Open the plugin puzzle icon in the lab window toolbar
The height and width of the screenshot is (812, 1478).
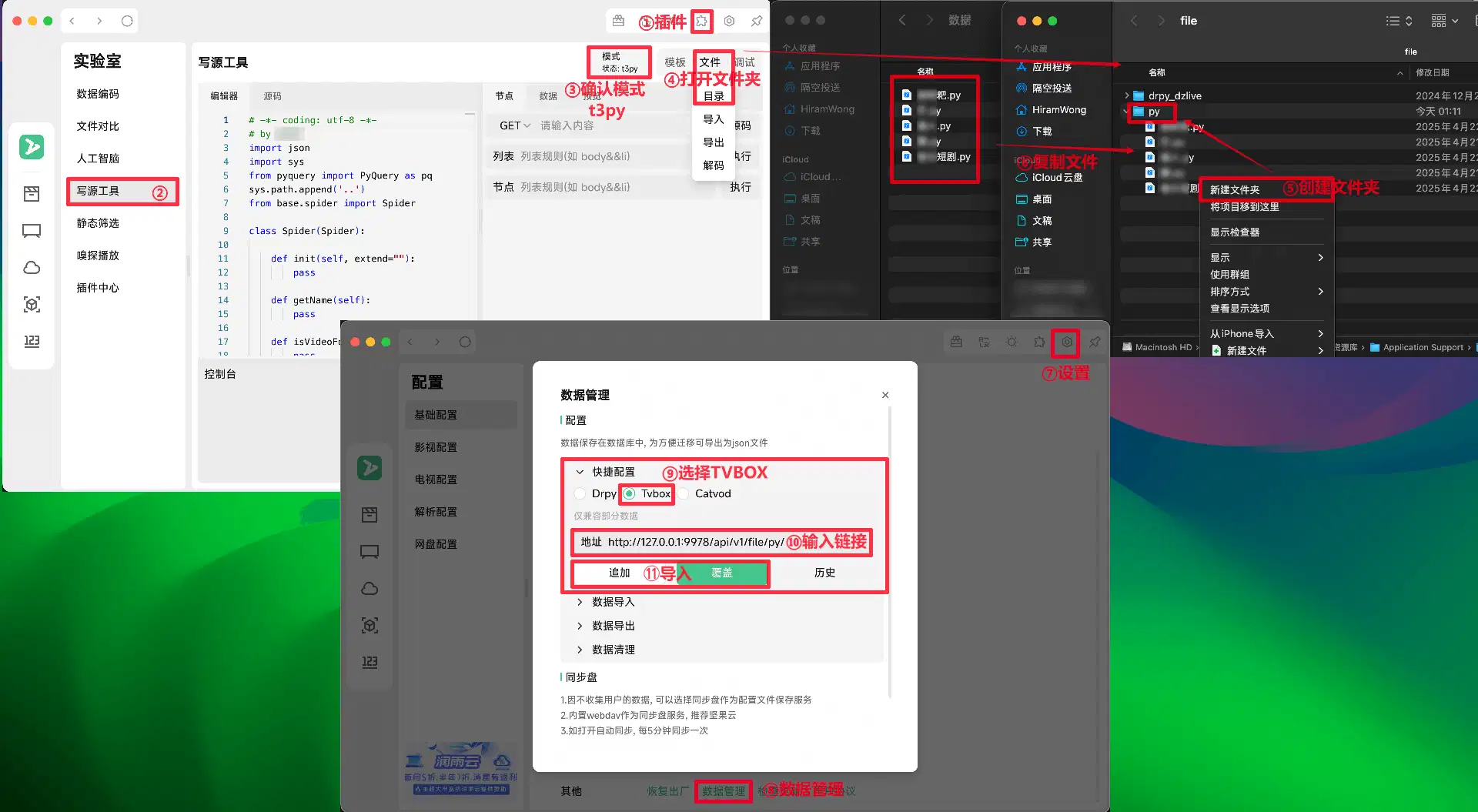click(701, 22)
